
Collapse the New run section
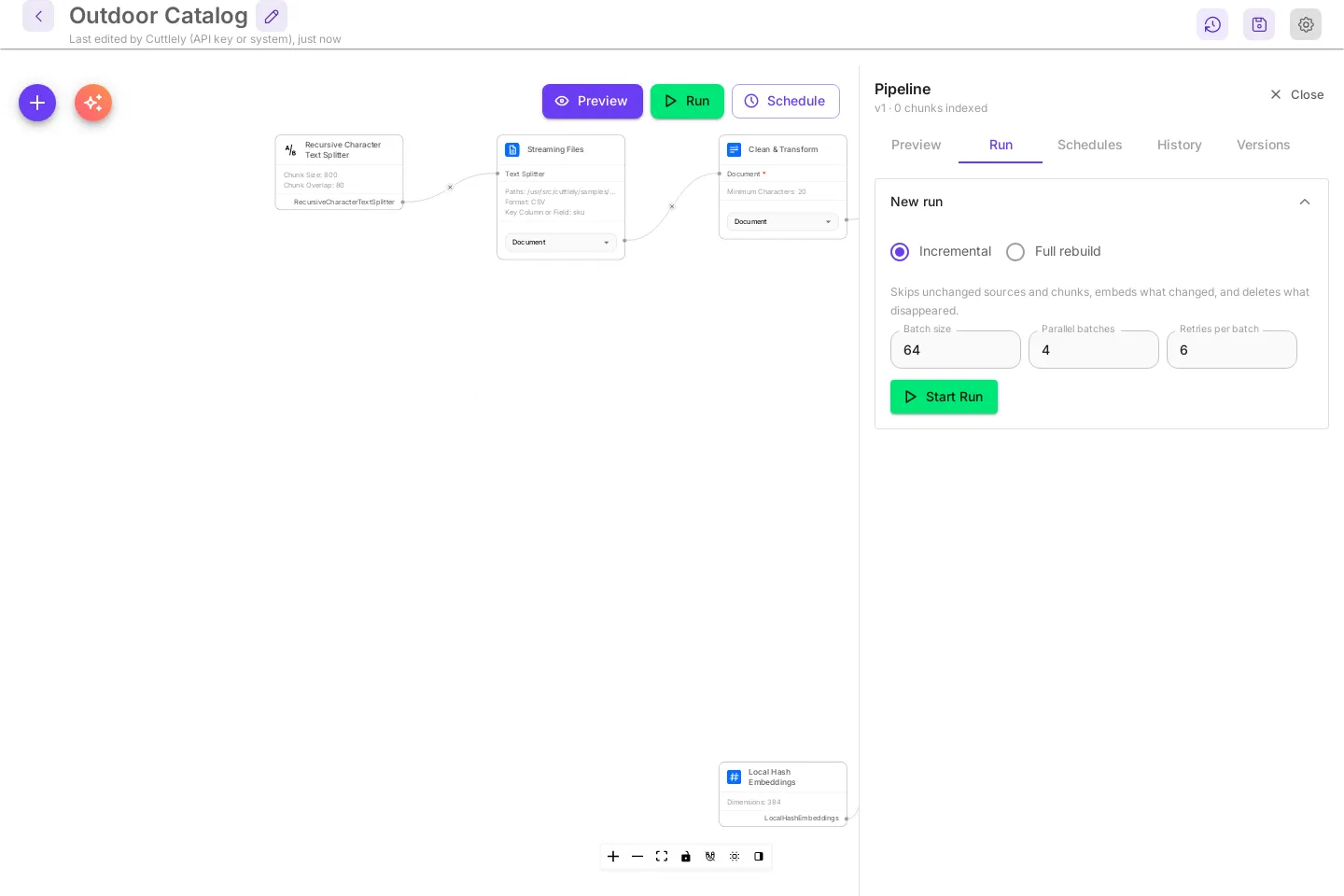pos(1305,202)
